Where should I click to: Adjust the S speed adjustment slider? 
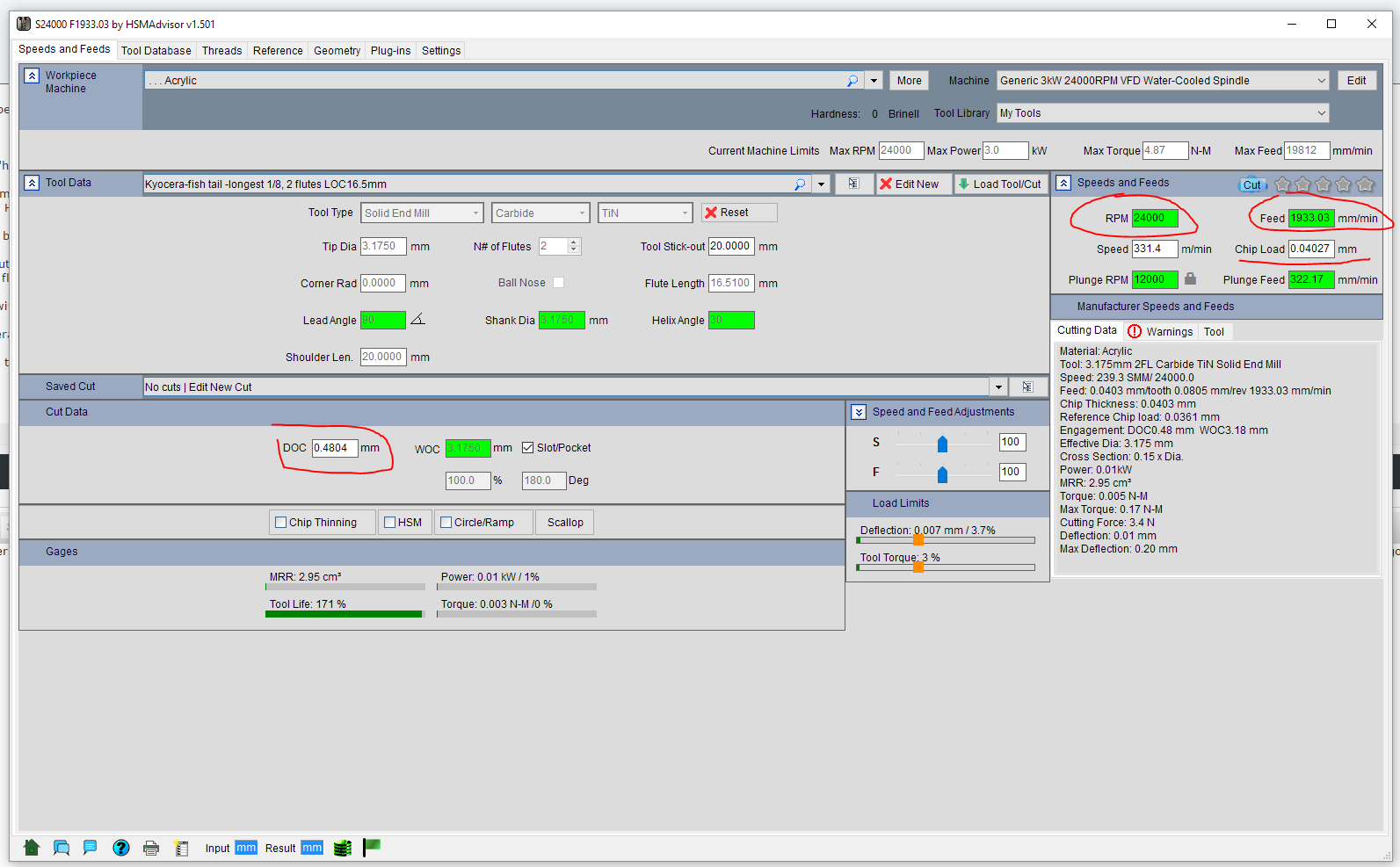[942, 444]
